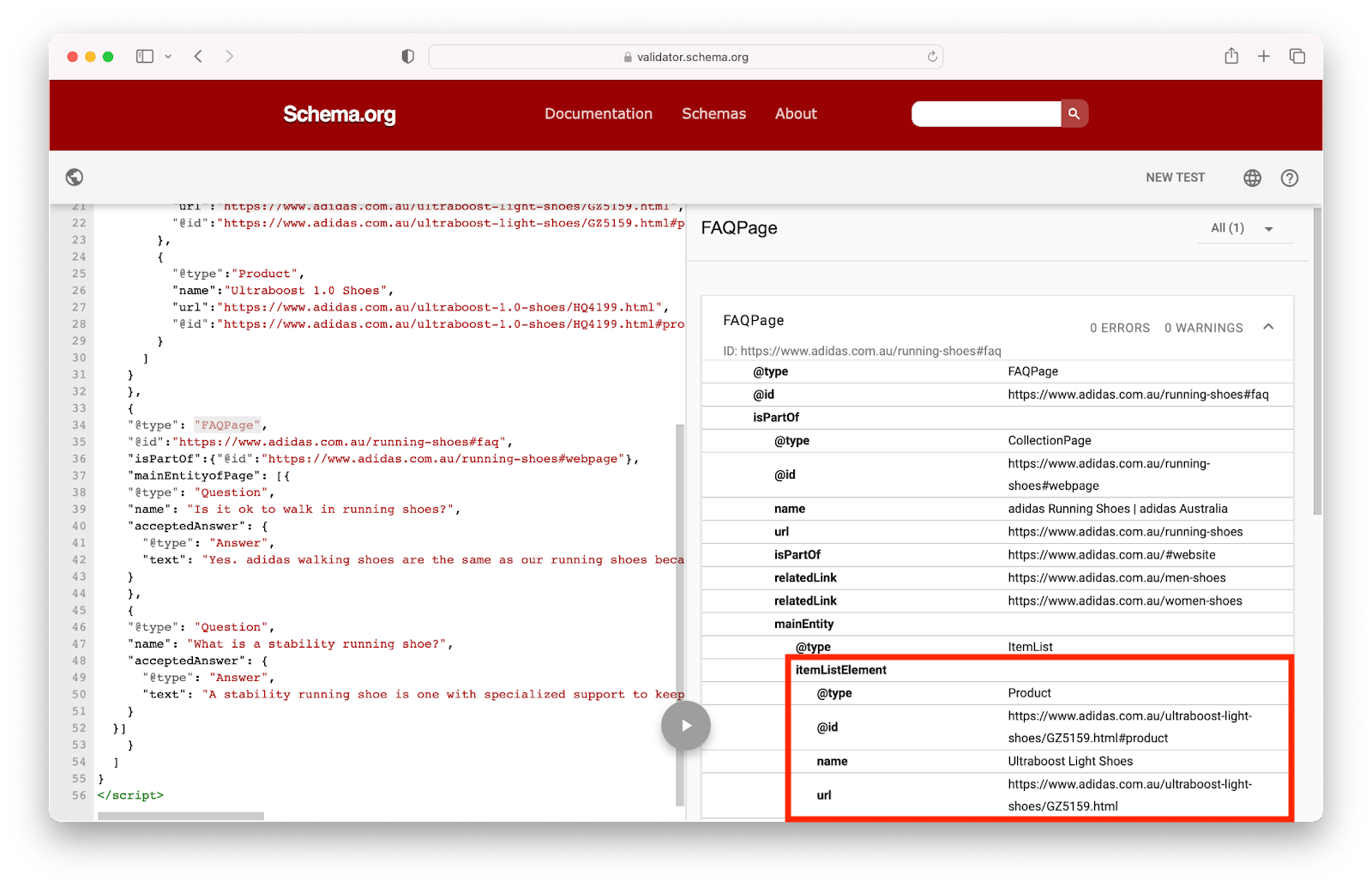The image size is (1372, 887).
Task: Click the running-shoes#faq @id value
Action: pyautogui.click(x=1138, y=395)
